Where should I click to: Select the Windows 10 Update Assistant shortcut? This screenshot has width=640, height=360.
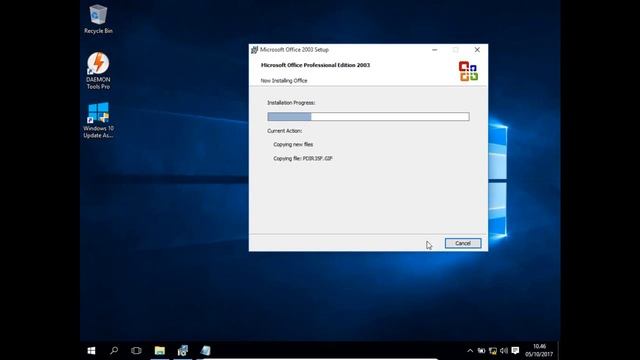(x=98, y=120)
